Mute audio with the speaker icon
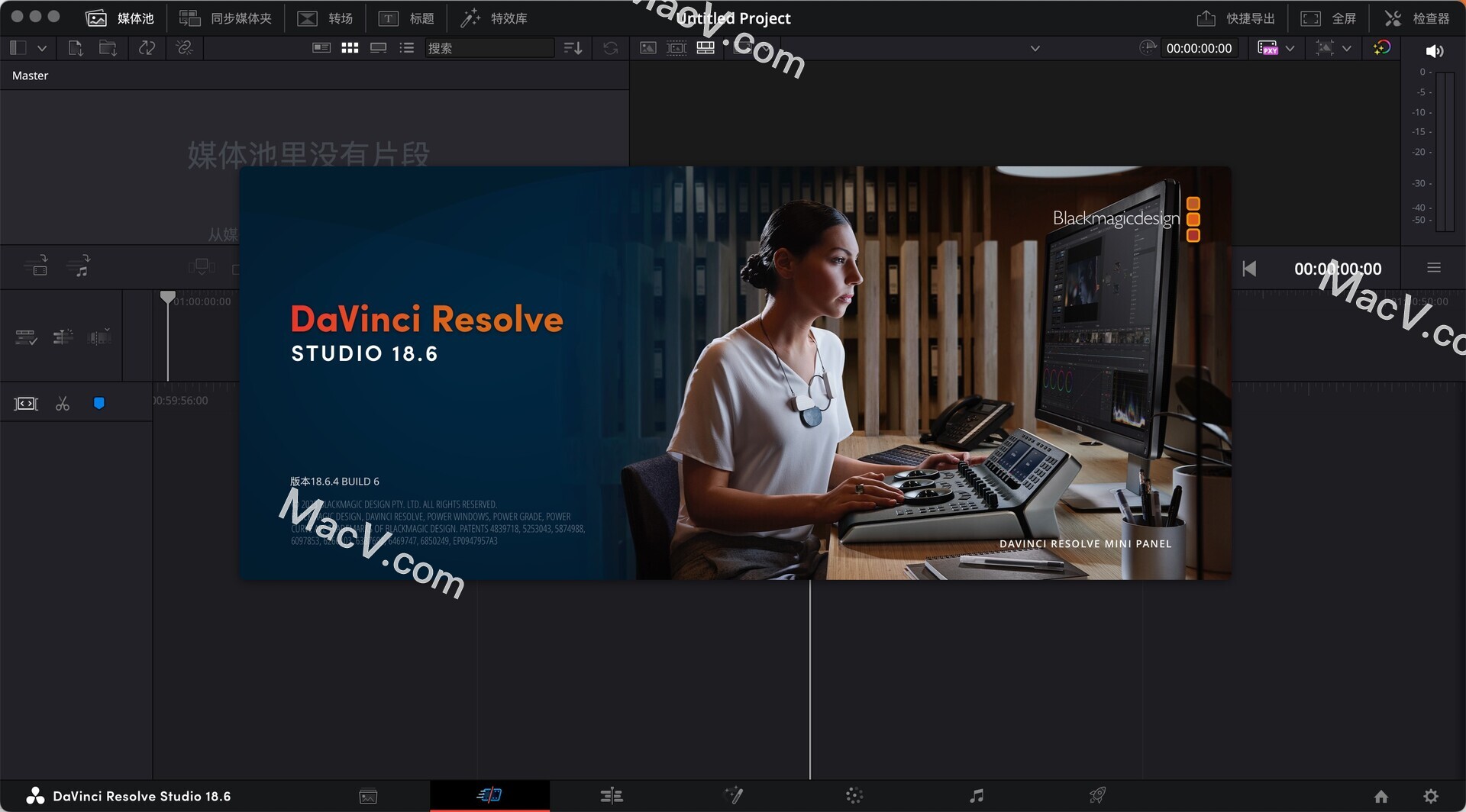Image resolution: width=1466 pixels, height=812 pixels. click(x=1434, y=50)
